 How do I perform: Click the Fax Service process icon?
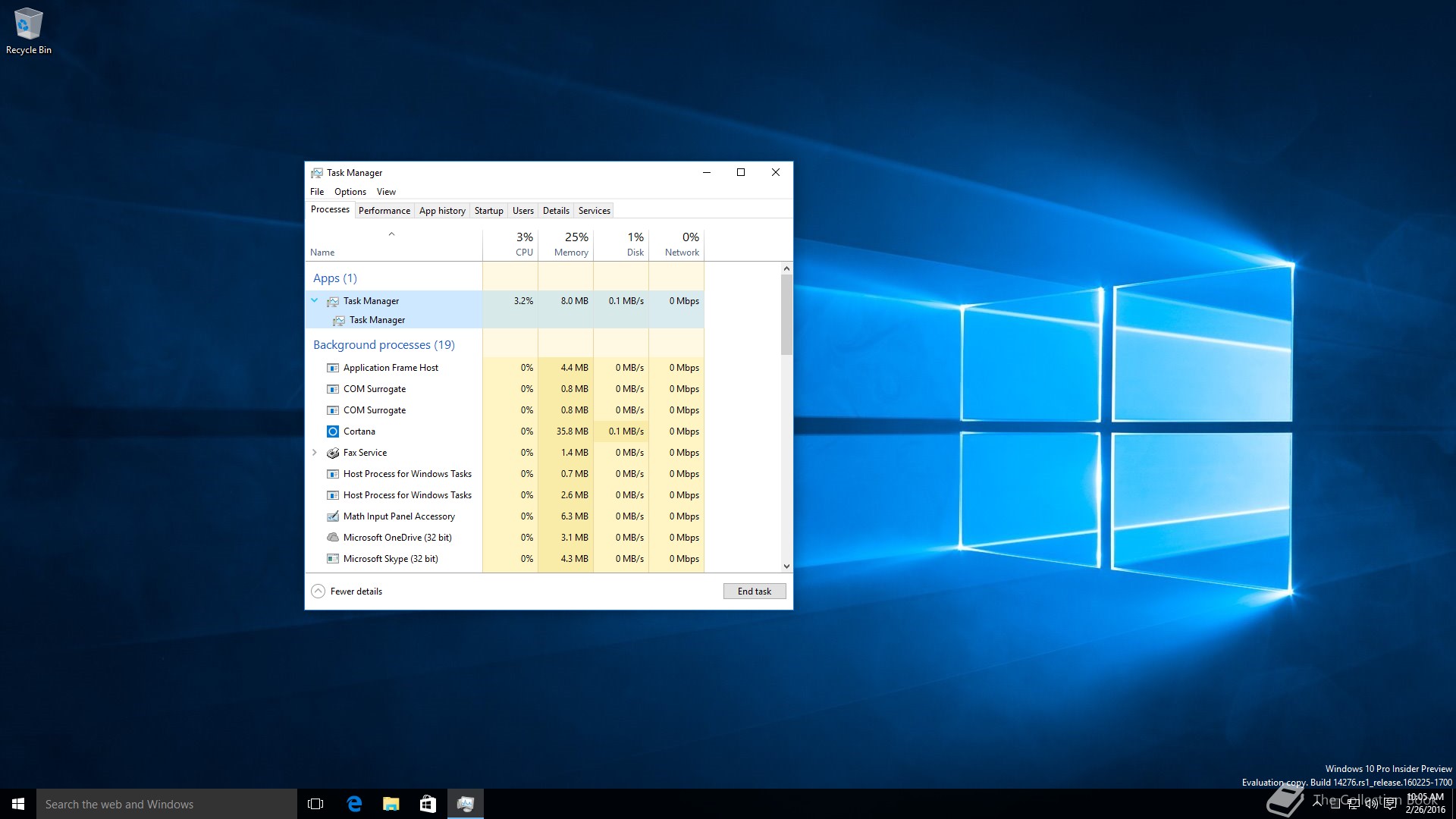click(332, 453)
